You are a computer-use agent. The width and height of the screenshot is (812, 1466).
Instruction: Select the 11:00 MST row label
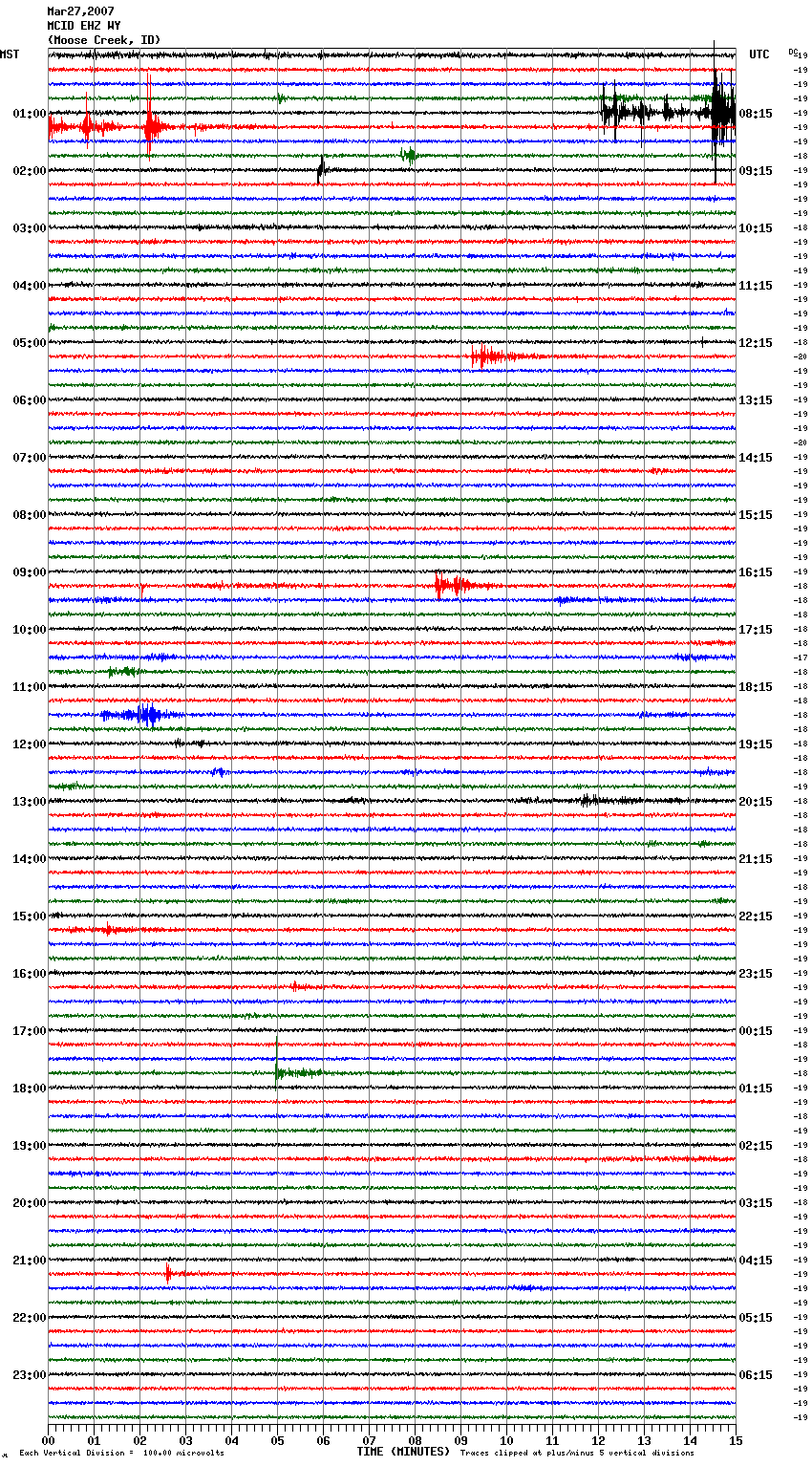click(x=30, y=687)
